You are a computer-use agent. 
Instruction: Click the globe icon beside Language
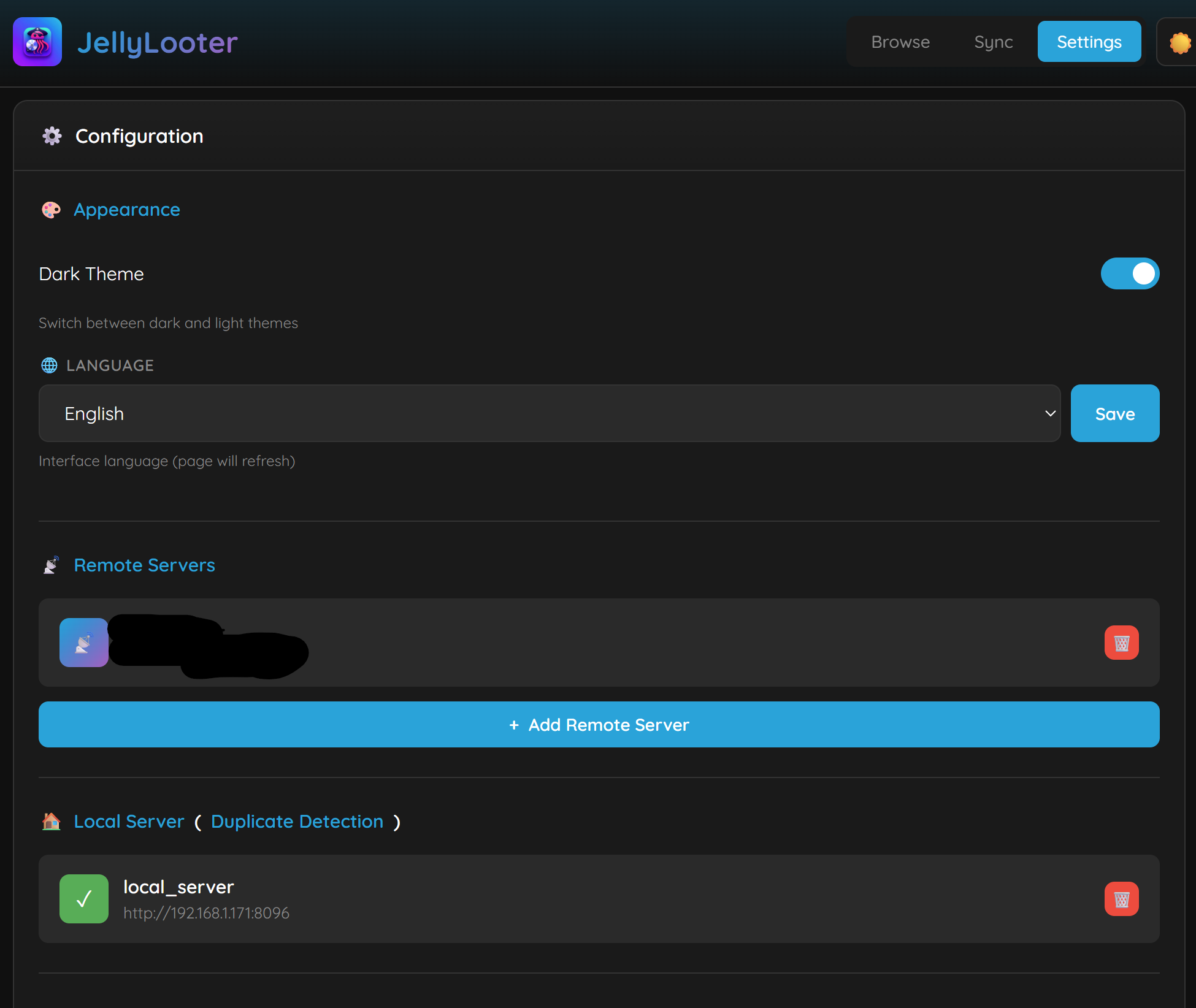[49, 365]
